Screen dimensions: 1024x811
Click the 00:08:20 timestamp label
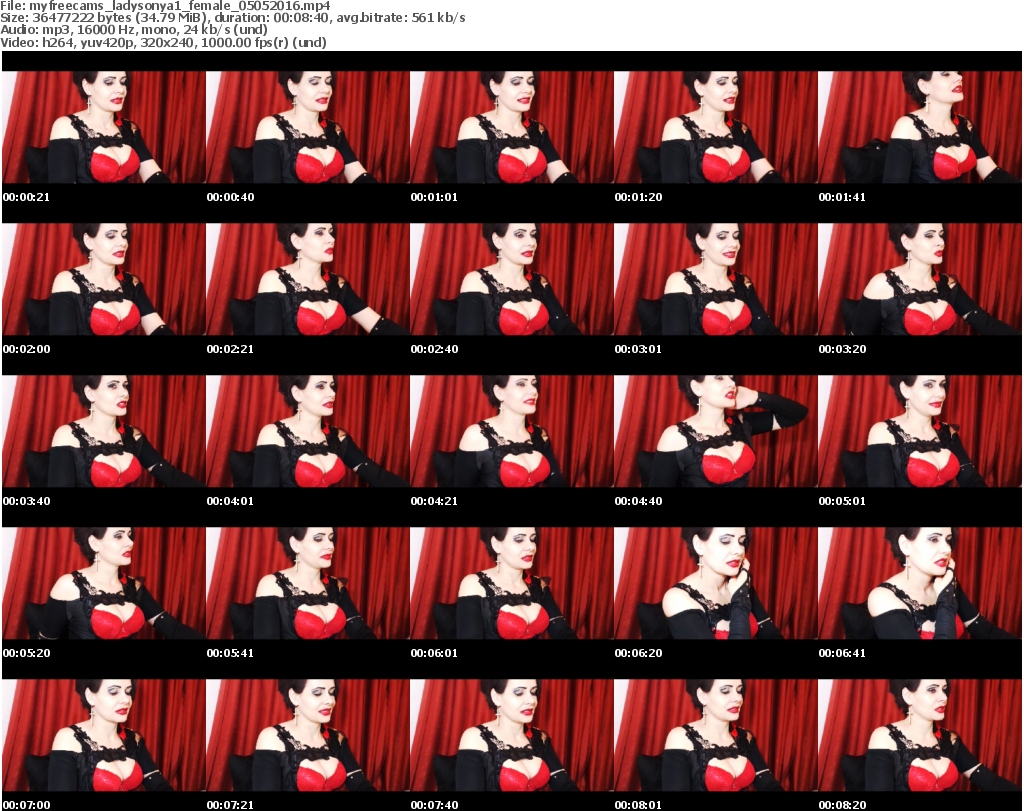coord(842,805)
